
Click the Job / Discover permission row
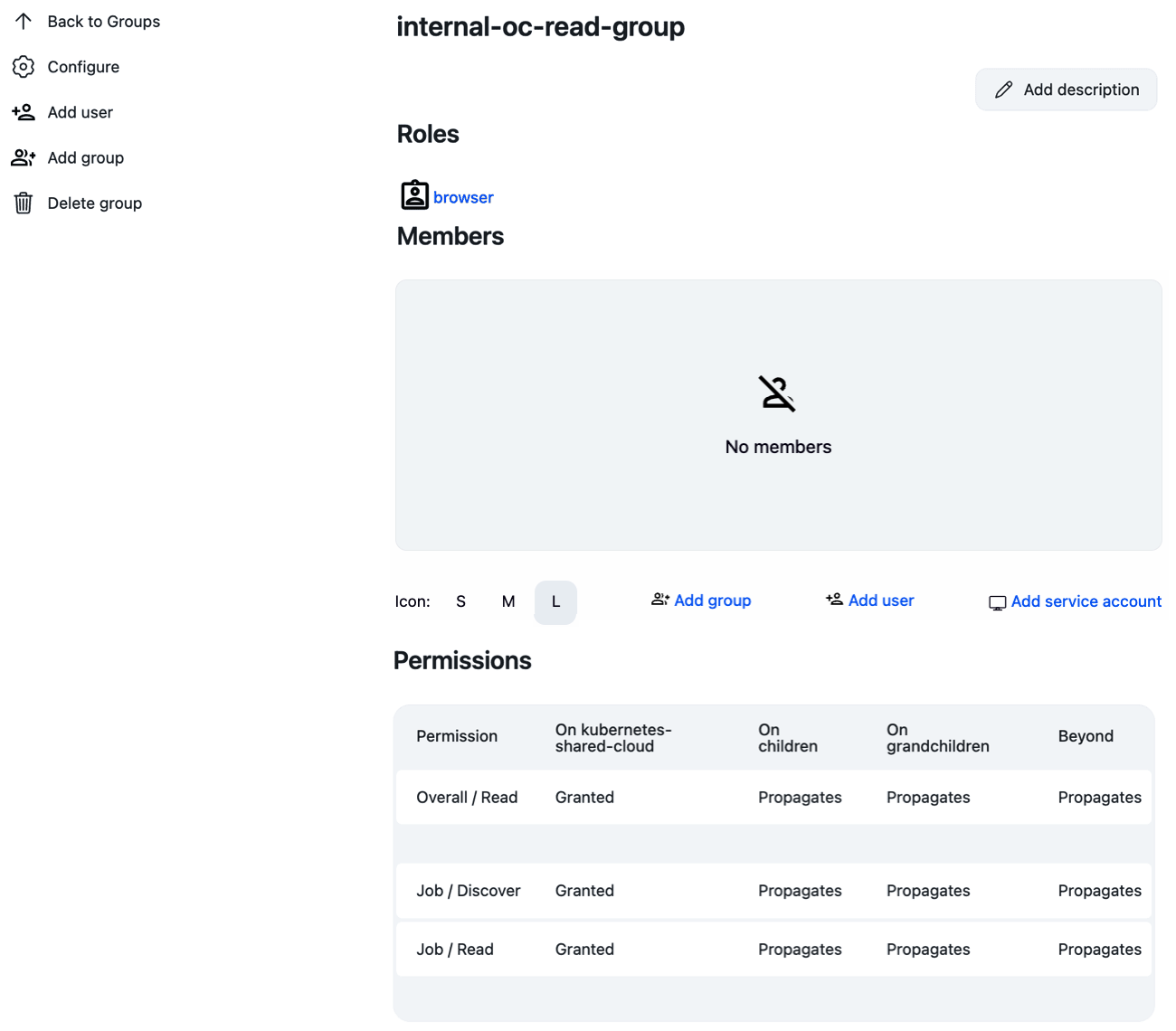(x=773, y=891)
